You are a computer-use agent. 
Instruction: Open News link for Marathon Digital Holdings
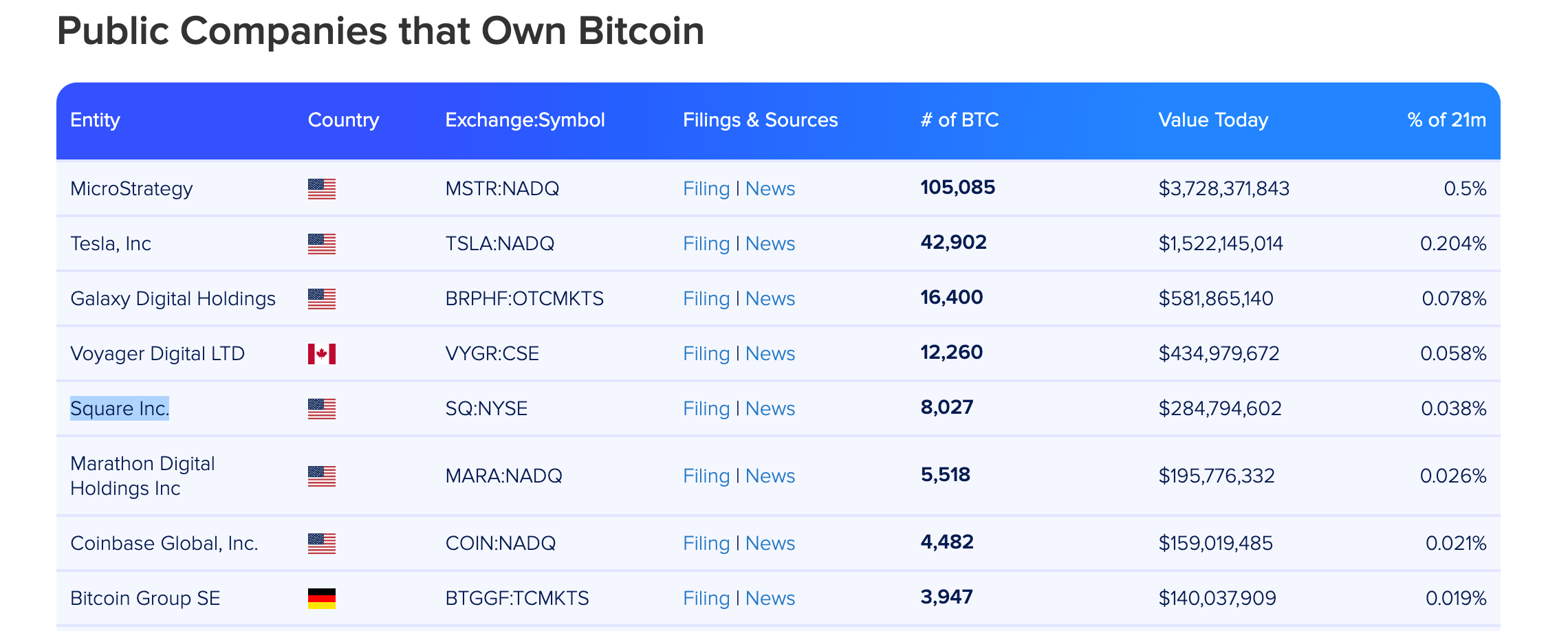point(770,476)
